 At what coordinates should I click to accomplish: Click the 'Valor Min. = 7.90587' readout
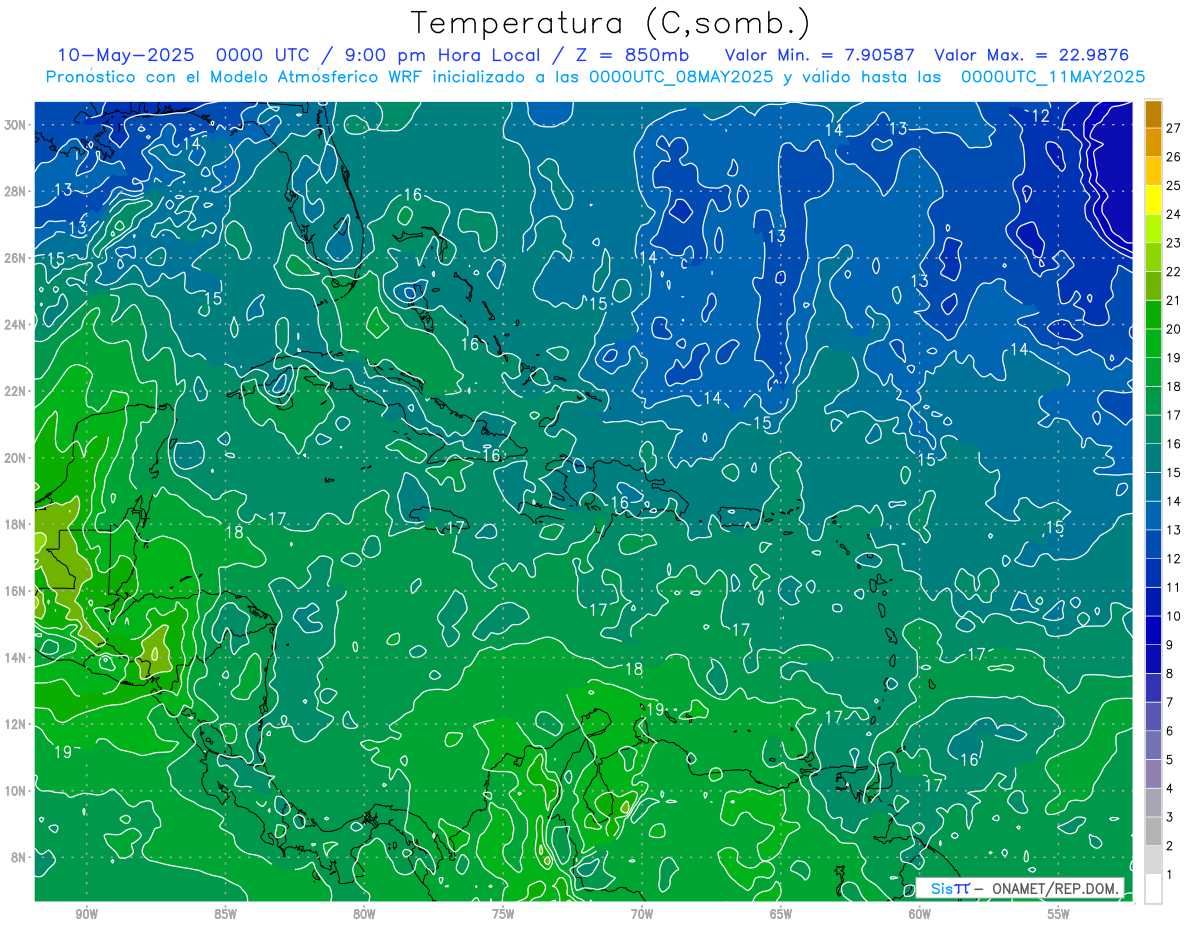(820, 55)
